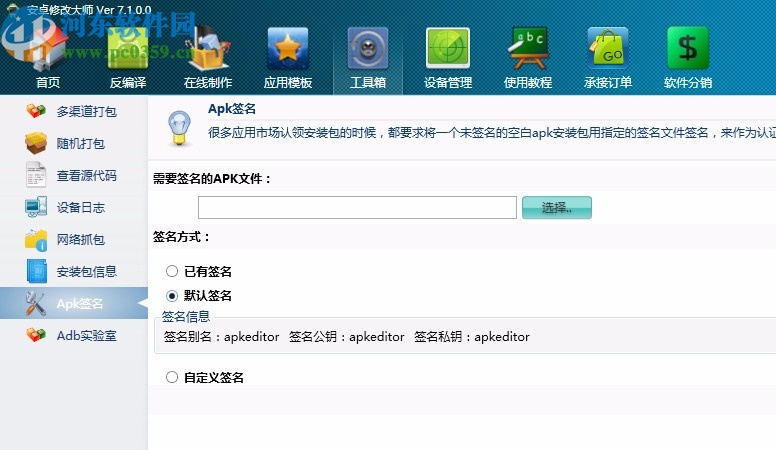Viewport: 776px width, 450px height.
Task: Go to 随机打包 in sidebar
Action: (x=81, y=144)
